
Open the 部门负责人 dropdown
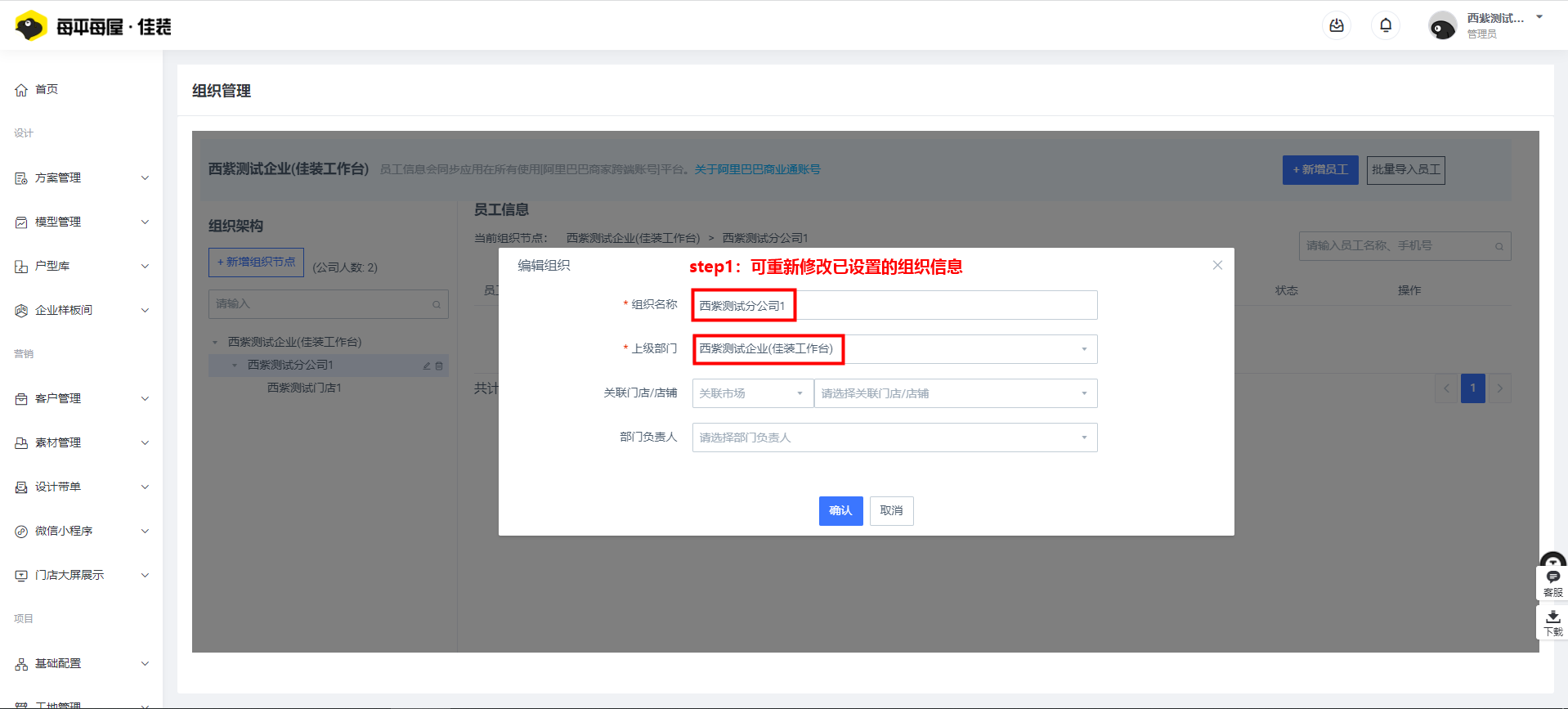click(x=894, y=438)
